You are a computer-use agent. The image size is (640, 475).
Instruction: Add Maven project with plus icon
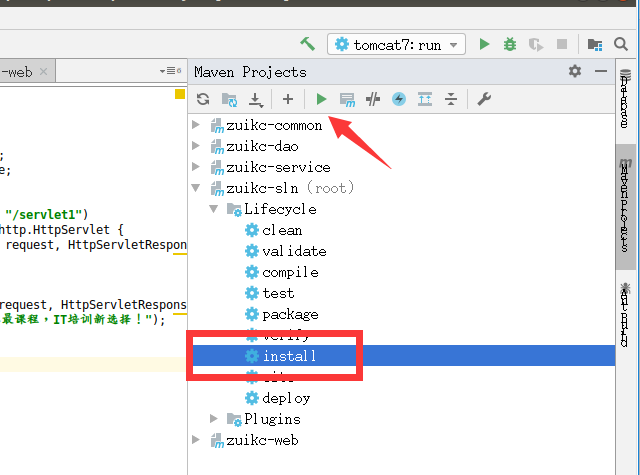[288, 99]
